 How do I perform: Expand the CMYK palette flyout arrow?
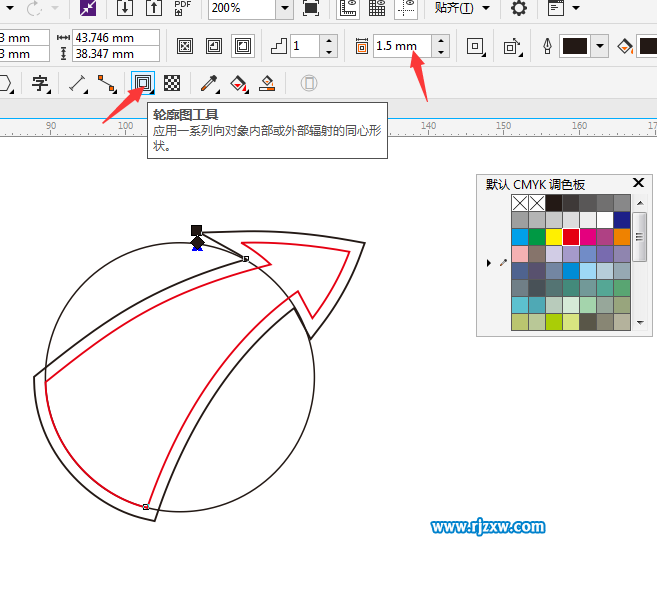[489, 263]
